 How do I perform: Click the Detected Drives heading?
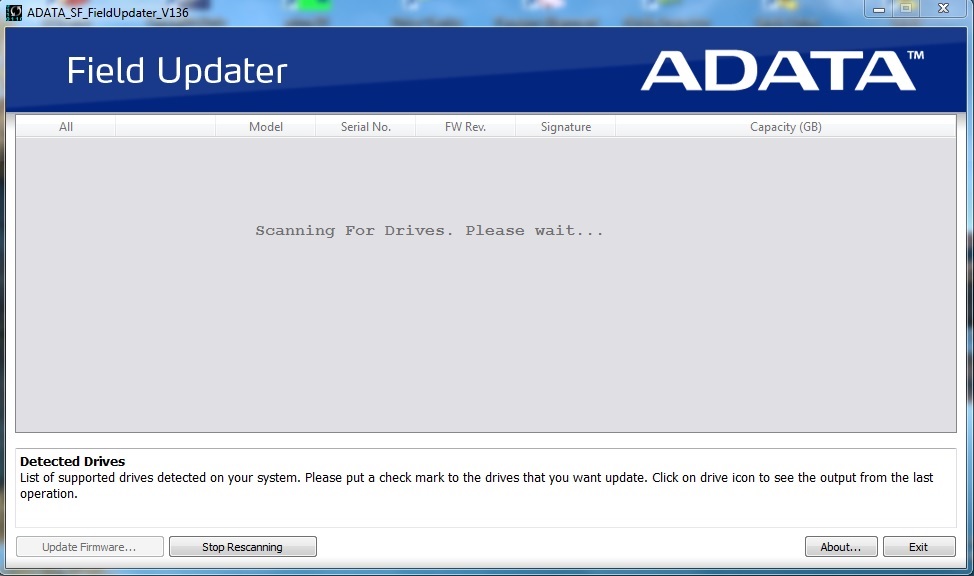[x=73, y=461]
